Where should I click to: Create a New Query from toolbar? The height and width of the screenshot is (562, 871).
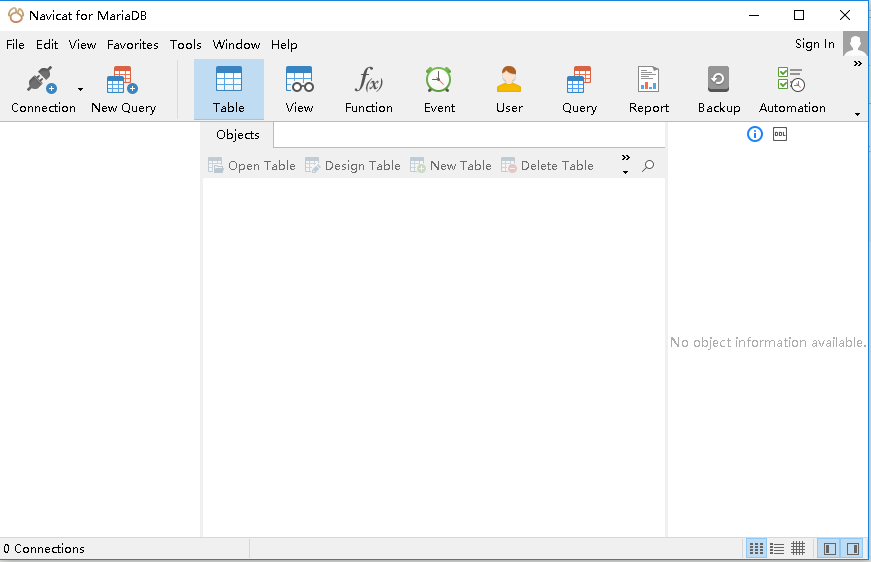click(123, 90)
